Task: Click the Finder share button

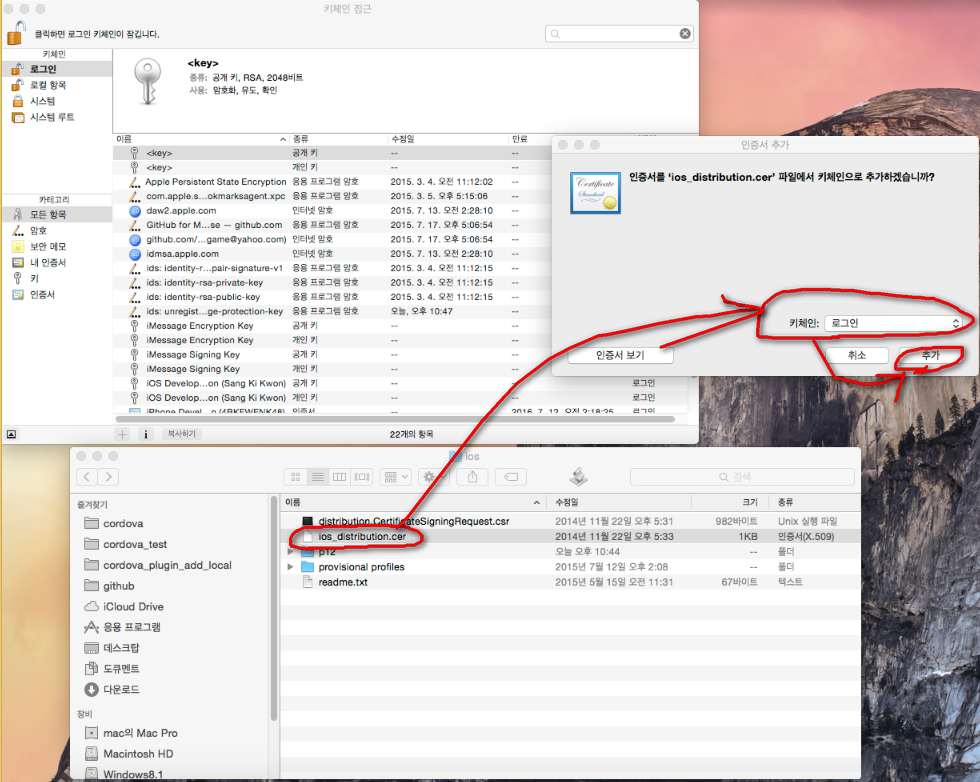Action: [472, 477]
